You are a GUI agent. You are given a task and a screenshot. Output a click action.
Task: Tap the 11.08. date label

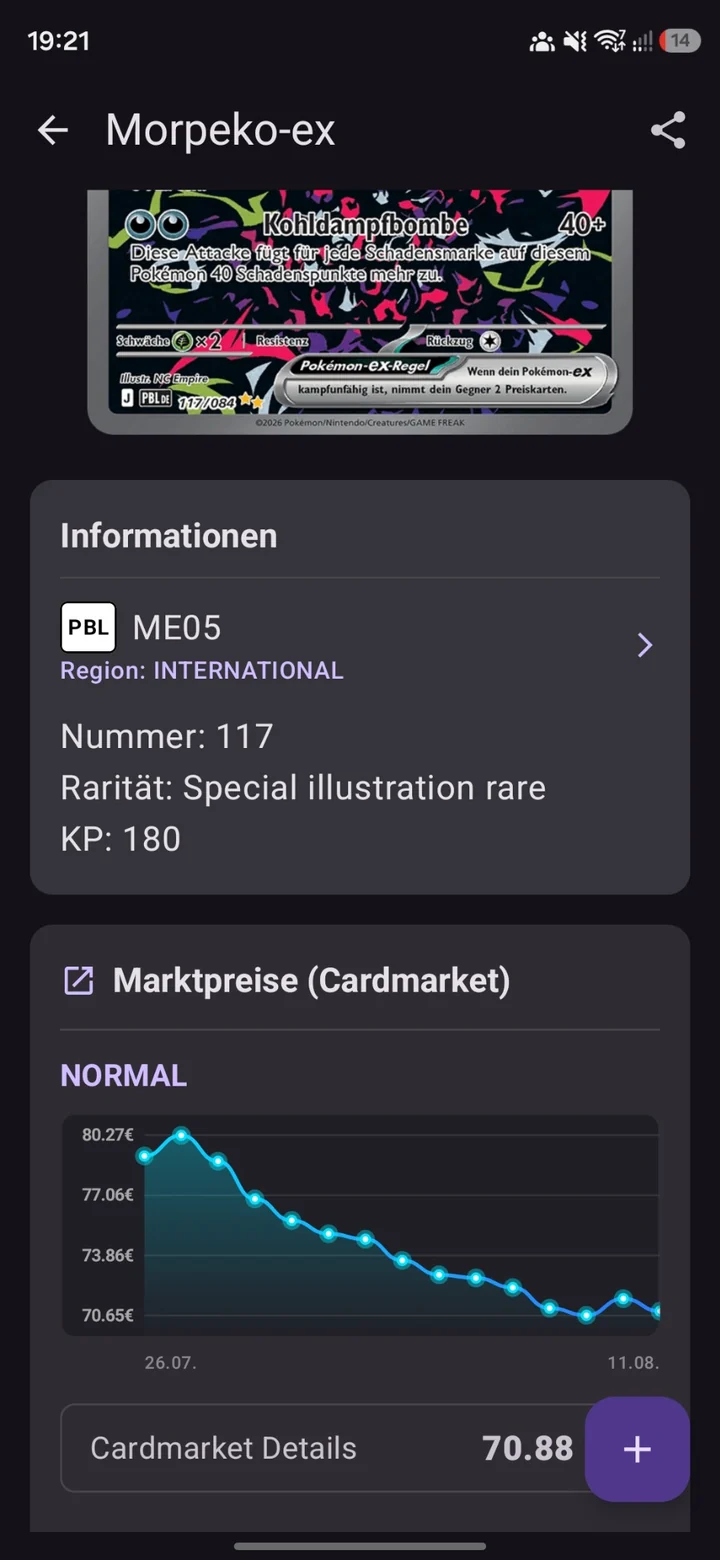click(634, 1363)
